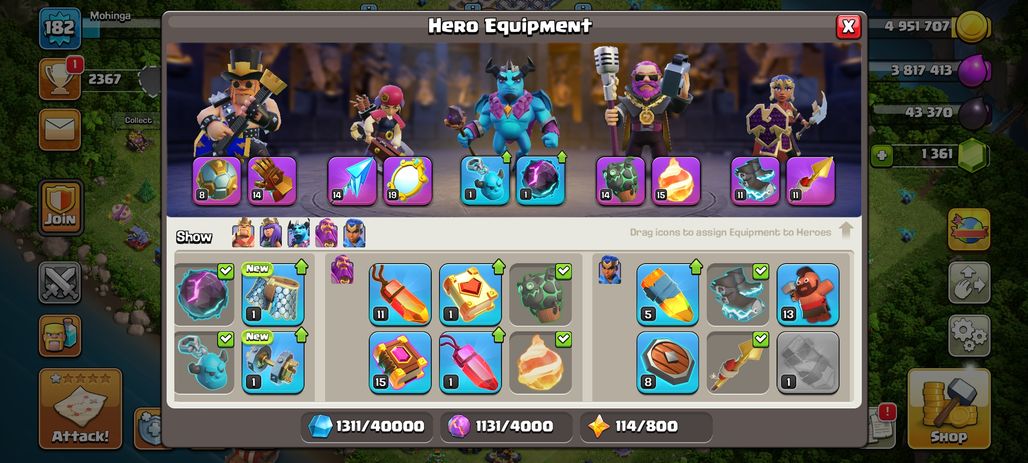
Task: Click the upgrade arrow on Noble Iron
Action: (x=301, y=334)
